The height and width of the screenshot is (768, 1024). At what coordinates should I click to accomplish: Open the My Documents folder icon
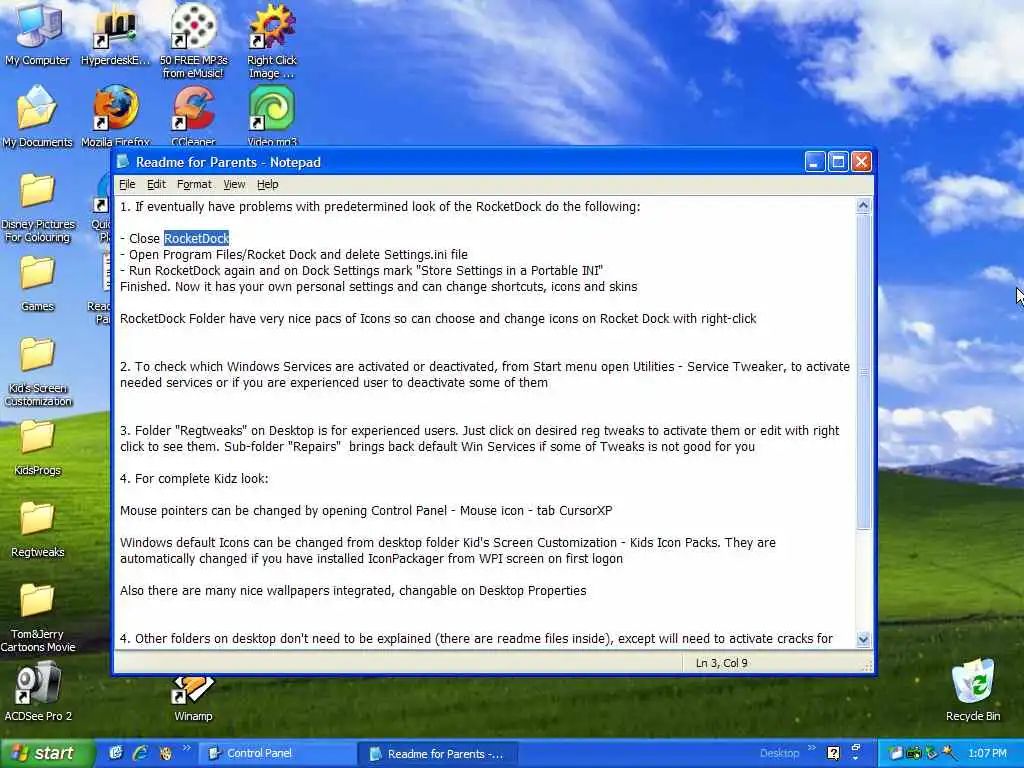point(37,116)
